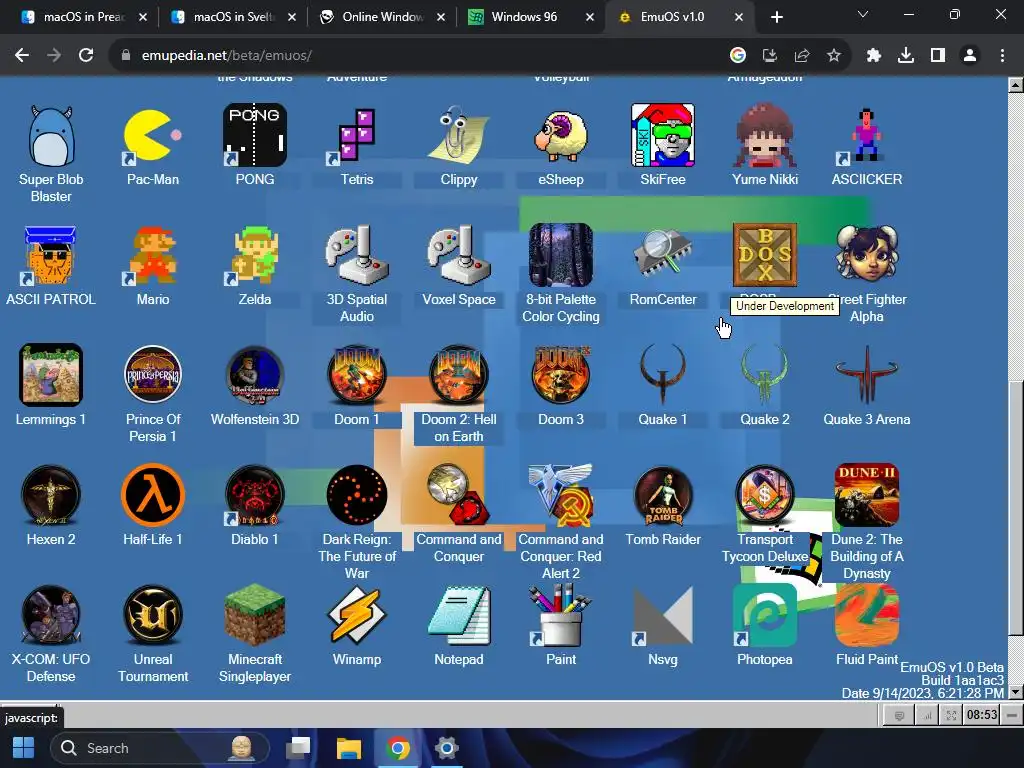Launch Street Fighter Alpha icon
This screenshot has width=1024, height=768.
[867, 255]
